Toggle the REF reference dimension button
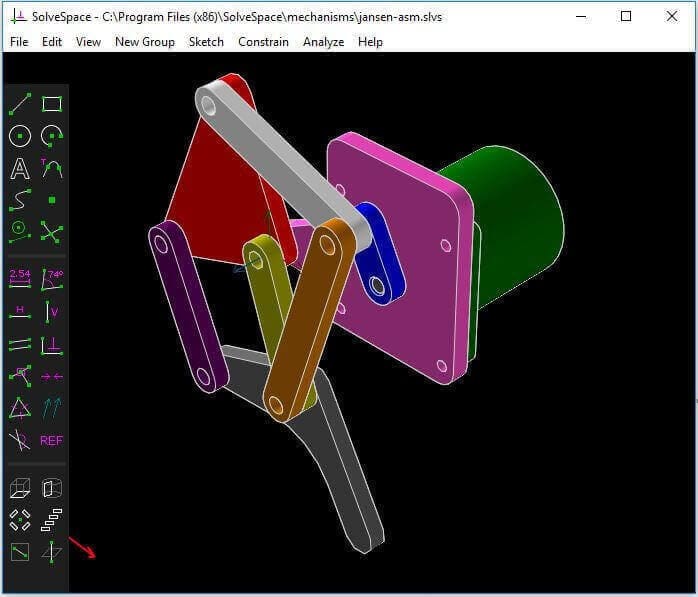Screen dimensions: 698x597 pyautogui.click(x=52, y=440)
